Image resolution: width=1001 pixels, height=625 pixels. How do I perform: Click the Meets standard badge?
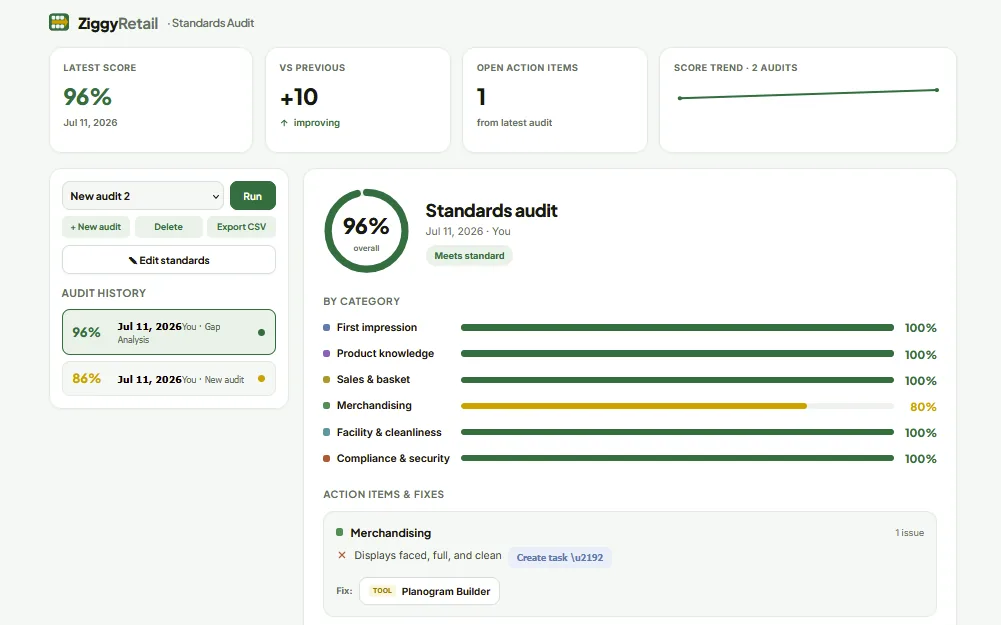[x=469, y=255]
